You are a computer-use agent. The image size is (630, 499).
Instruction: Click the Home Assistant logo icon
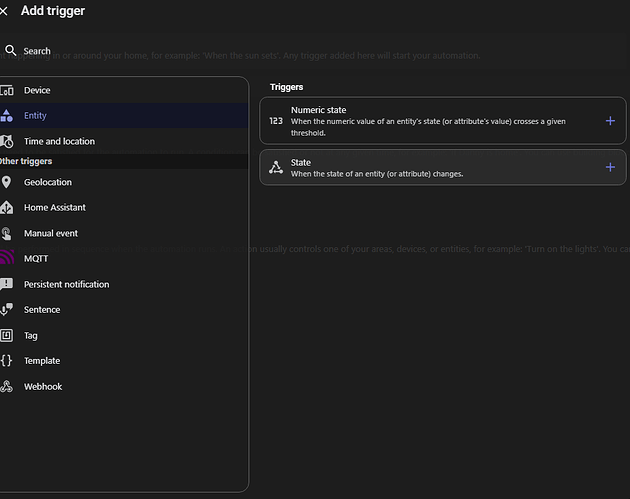(6, 208)
